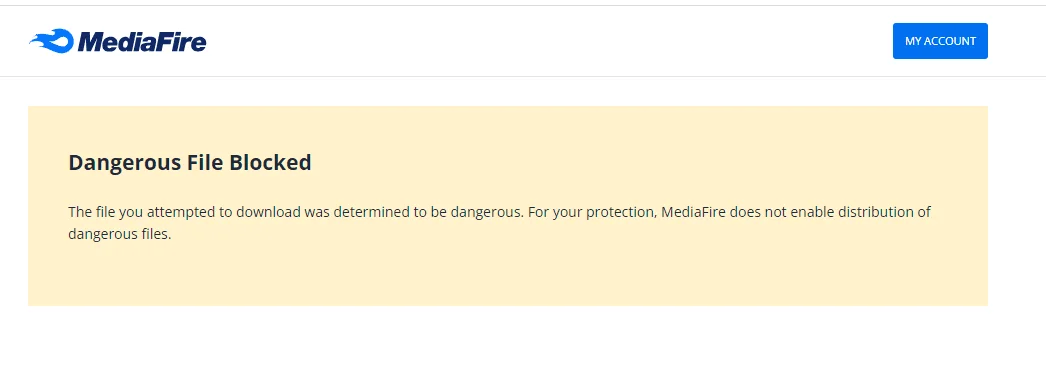Click the word Dangerous in the heading
Viewport: 1046px width, 390px height.
pos(123,163)
